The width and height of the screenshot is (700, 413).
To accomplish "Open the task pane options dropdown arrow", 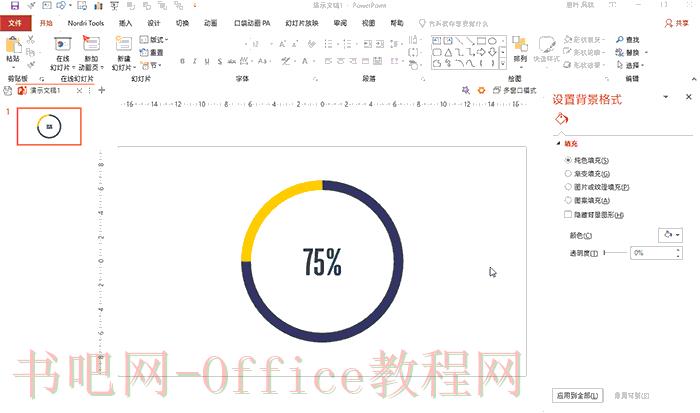I will click(666, 97).
